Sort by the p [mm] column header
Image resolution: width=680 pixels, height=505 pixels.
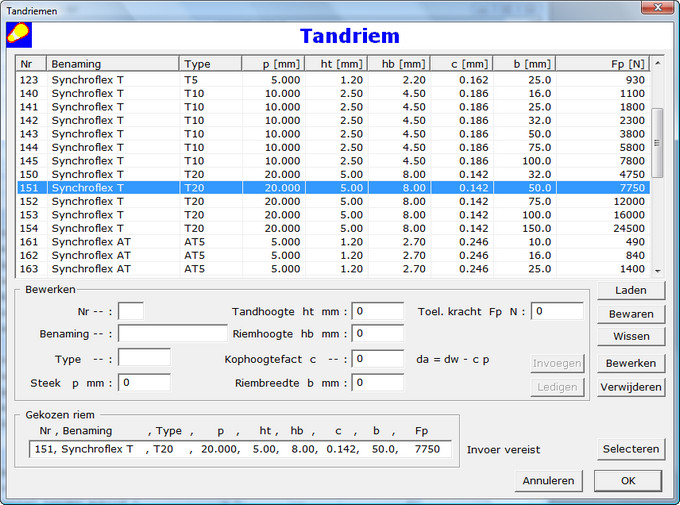273,64
